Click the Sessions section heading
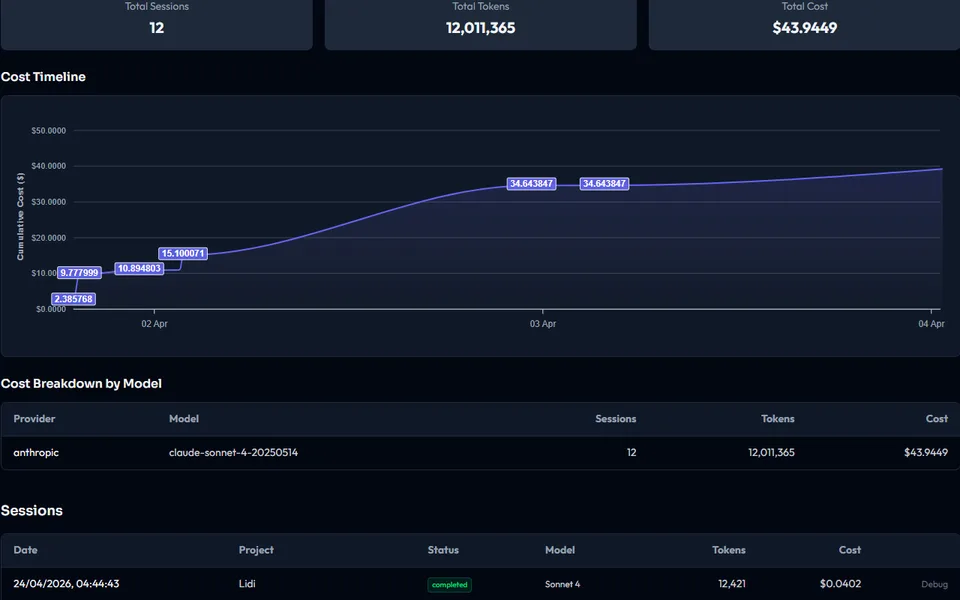The image size is (960, 600). click(32, 511)
